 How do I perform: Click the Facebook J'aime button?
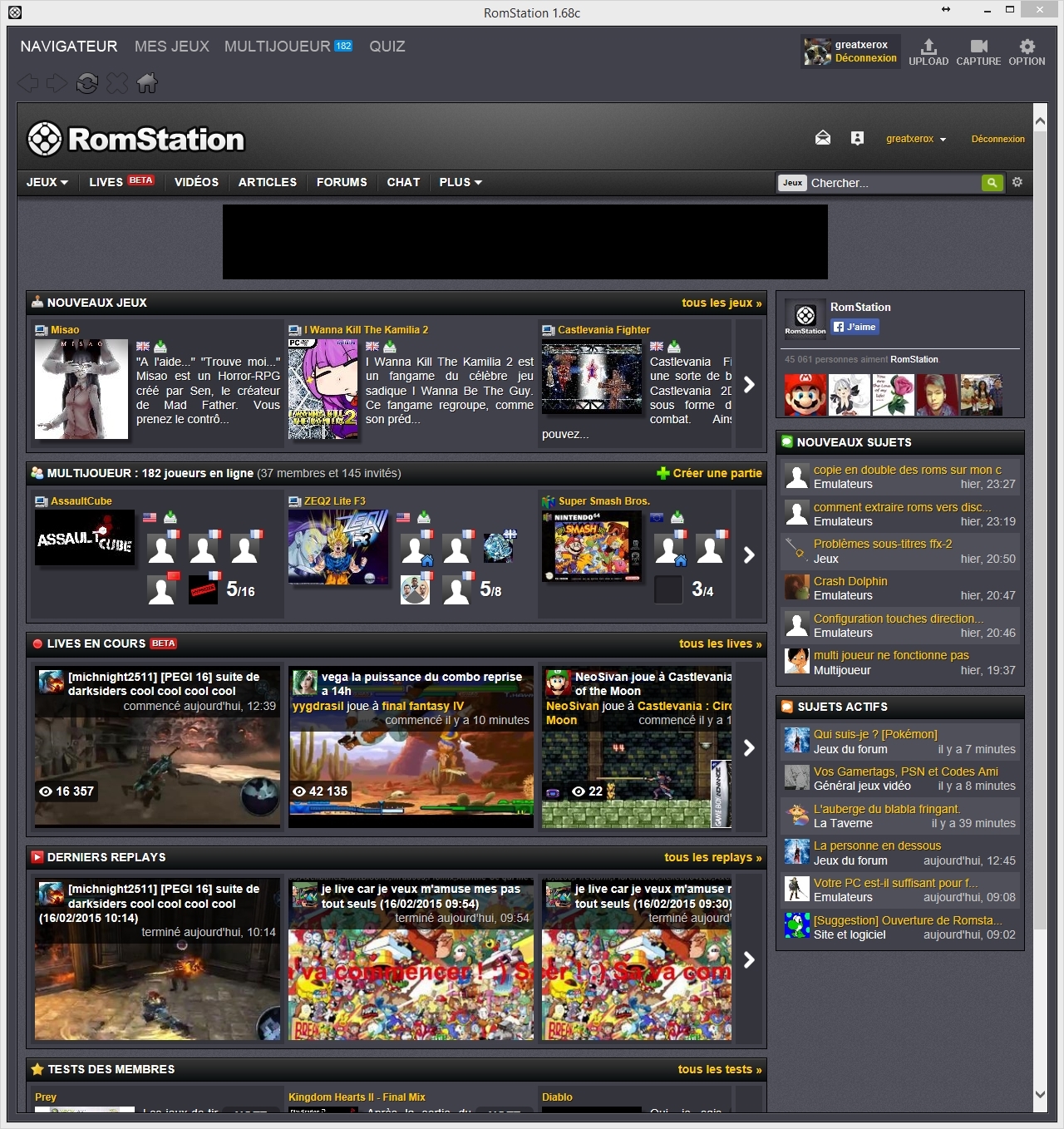pos(855,327)
